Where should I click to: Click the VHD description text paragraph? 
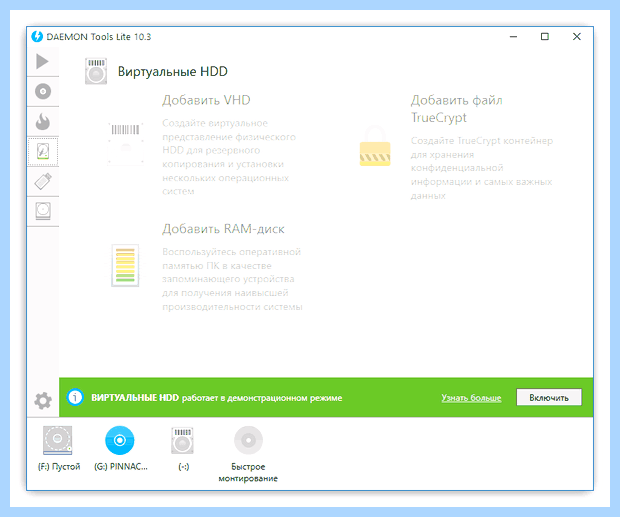pos(229,157)
